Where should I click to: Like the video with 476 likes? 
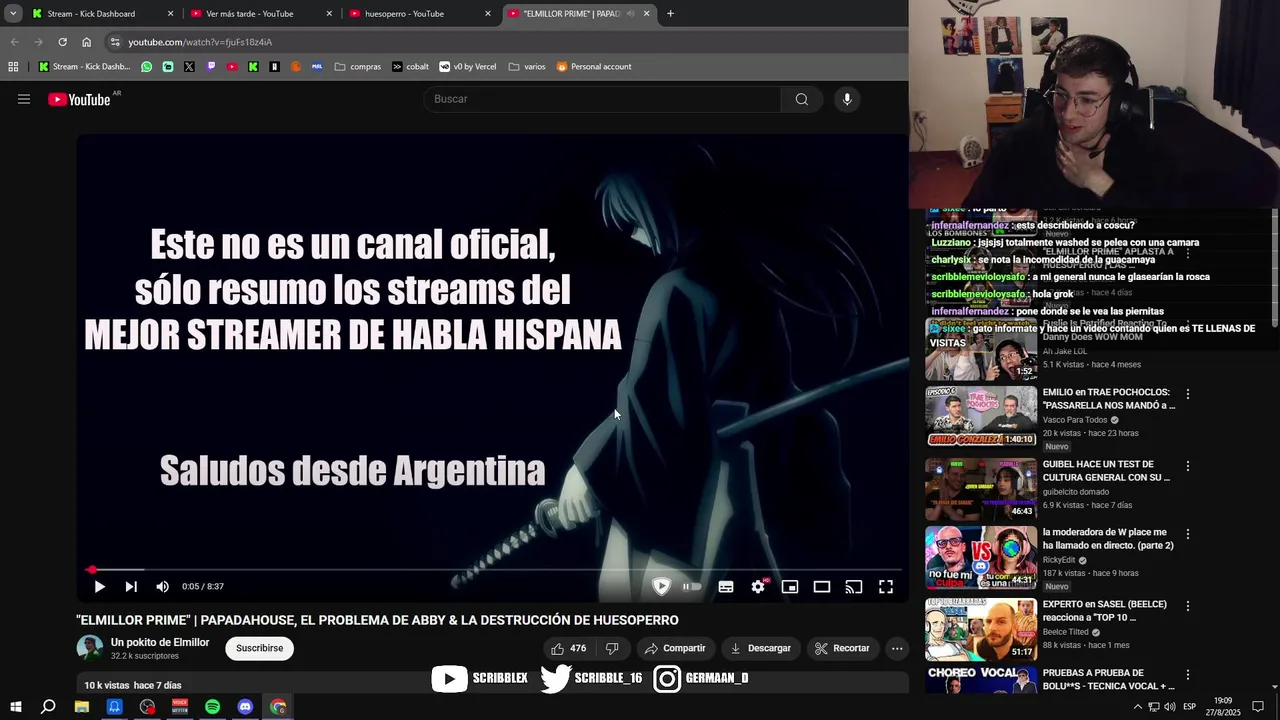(568, 648)
